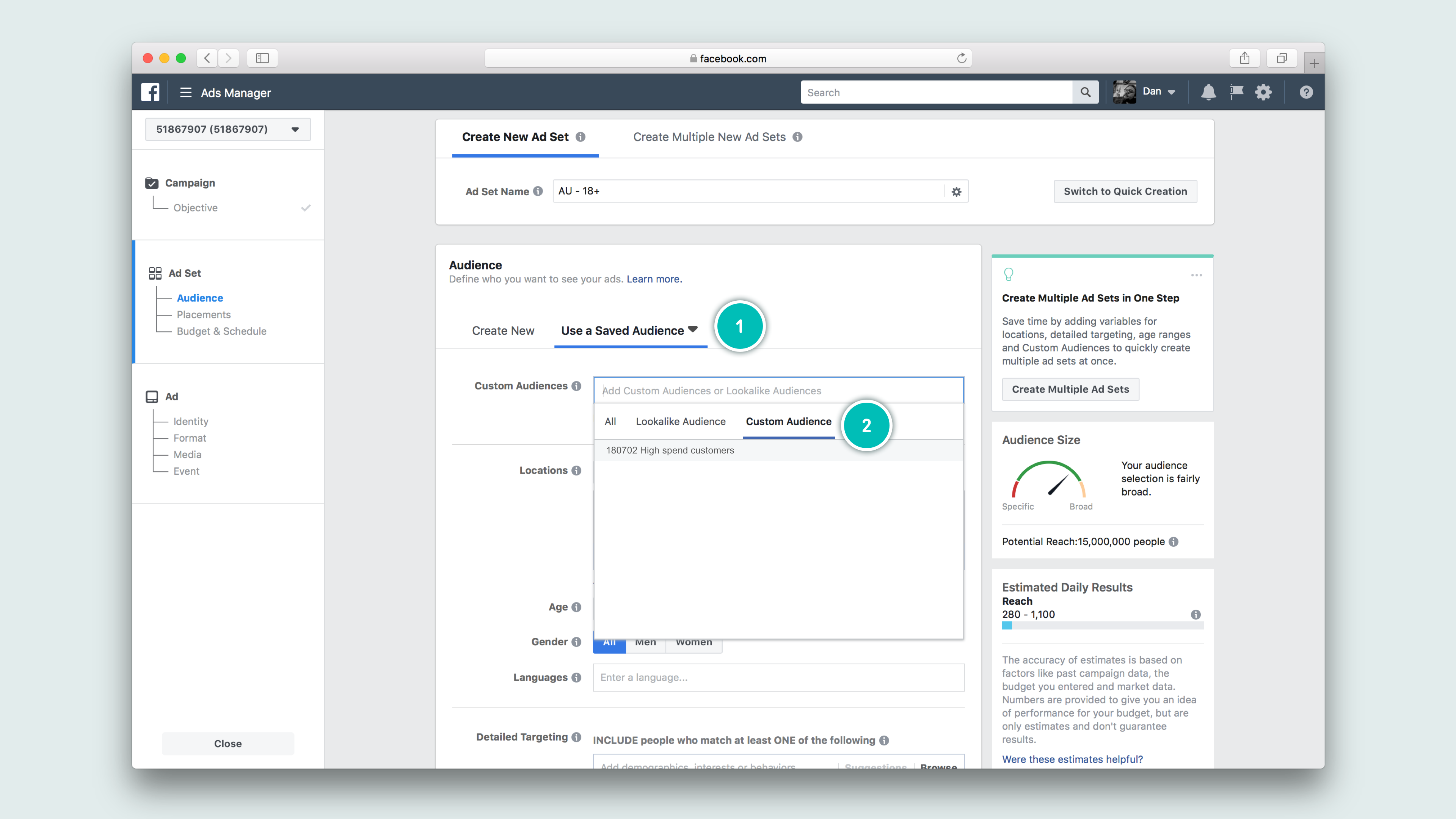Click Dan's profile picture
1456x819 pixels.
tap(1124, 92)
